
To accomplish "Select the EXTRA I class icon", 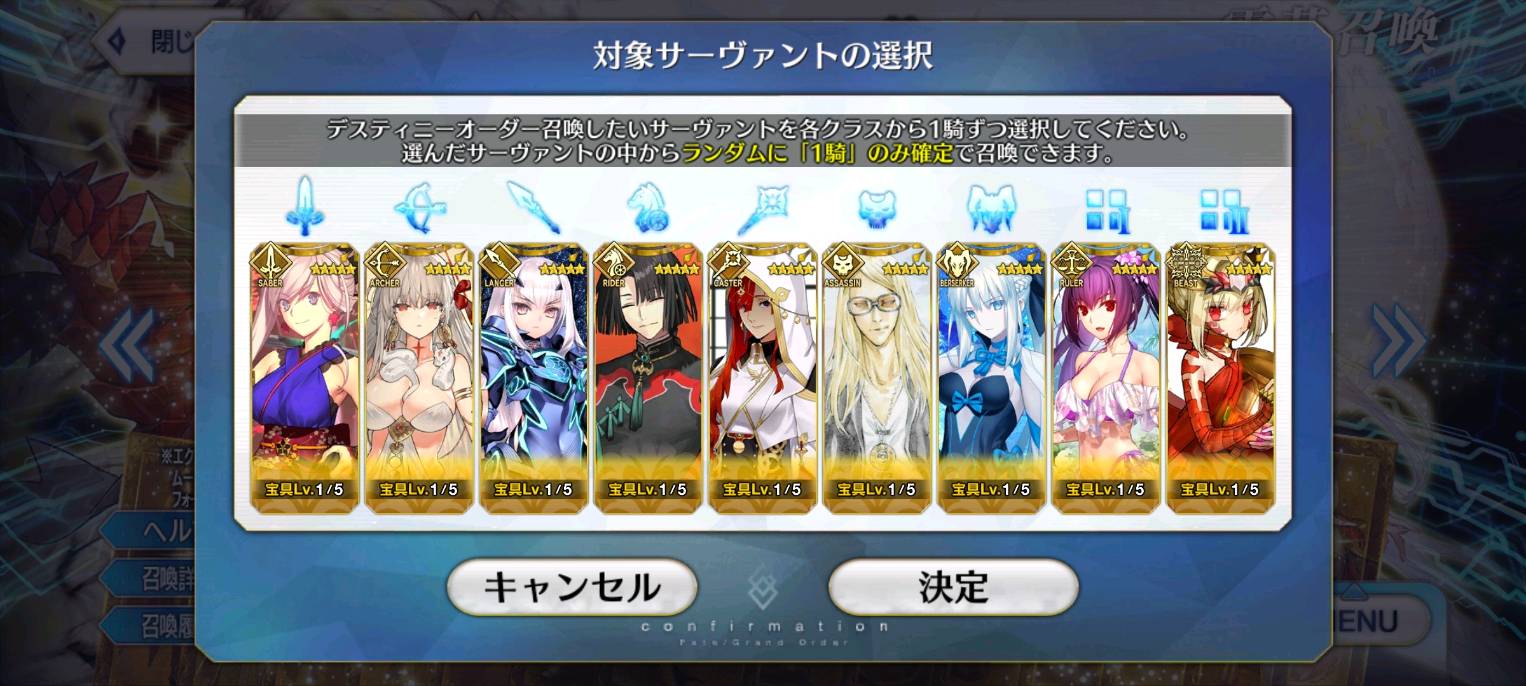I will pyautogui.click(x=1107, y=207).
